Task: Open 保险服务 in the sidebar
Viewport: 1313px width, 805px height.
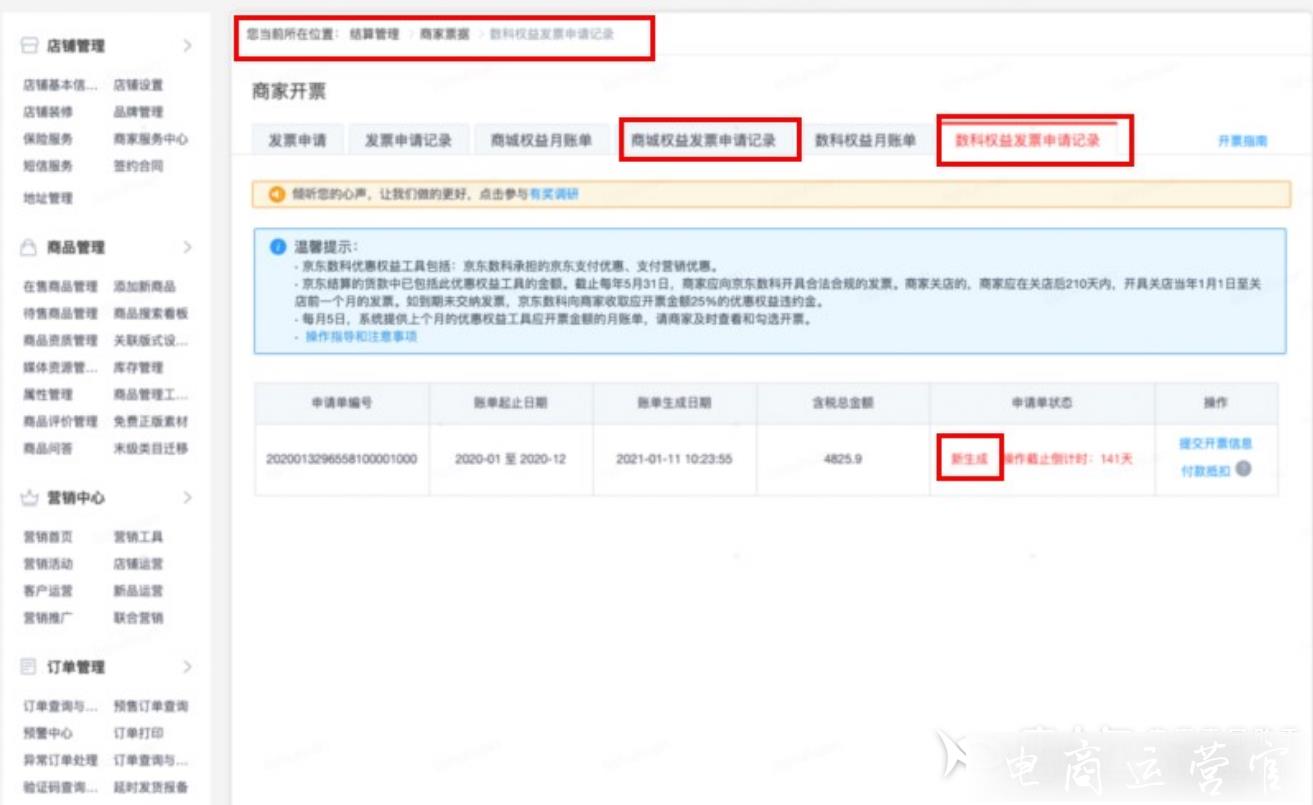Action: (x=48, y=139)
